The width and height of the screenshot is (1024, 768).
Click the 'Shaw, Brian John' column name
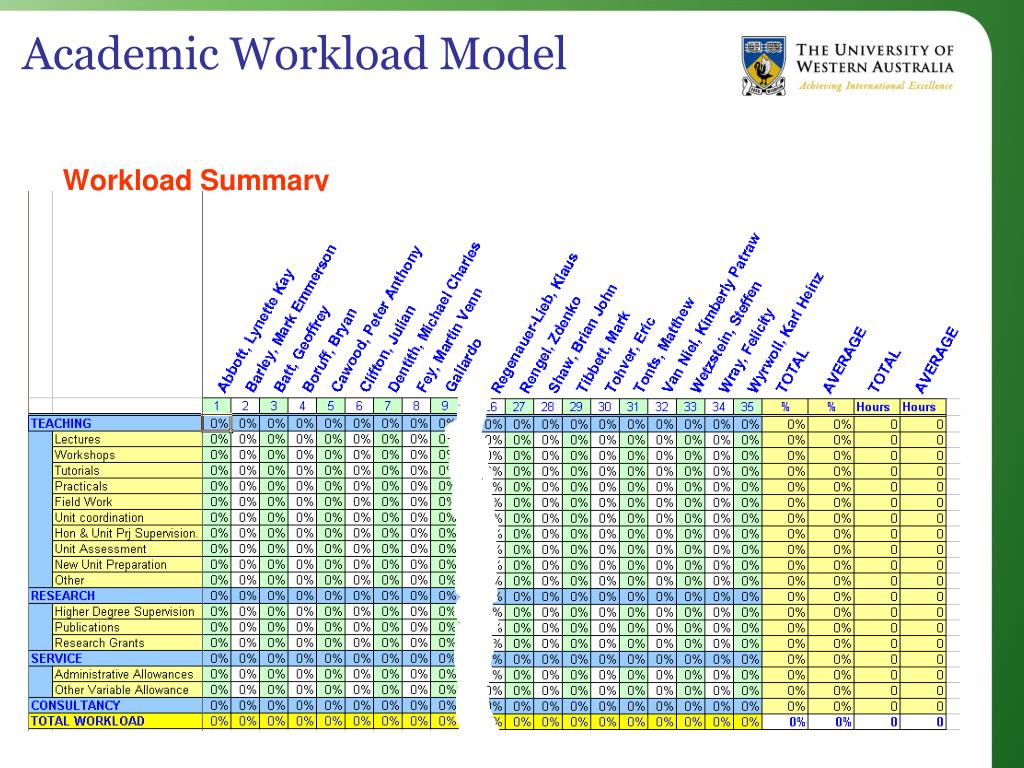[583, 339]
